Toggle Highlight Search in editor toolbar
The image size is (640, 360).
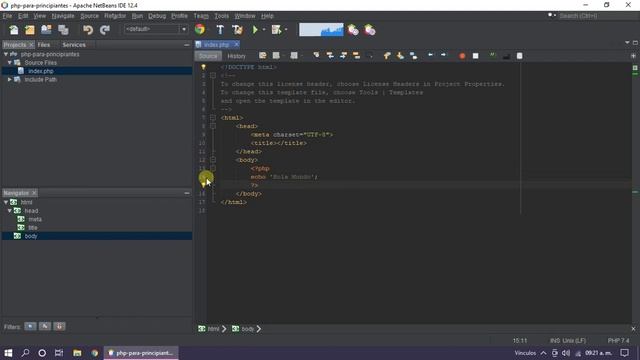(x=356, y=56)
